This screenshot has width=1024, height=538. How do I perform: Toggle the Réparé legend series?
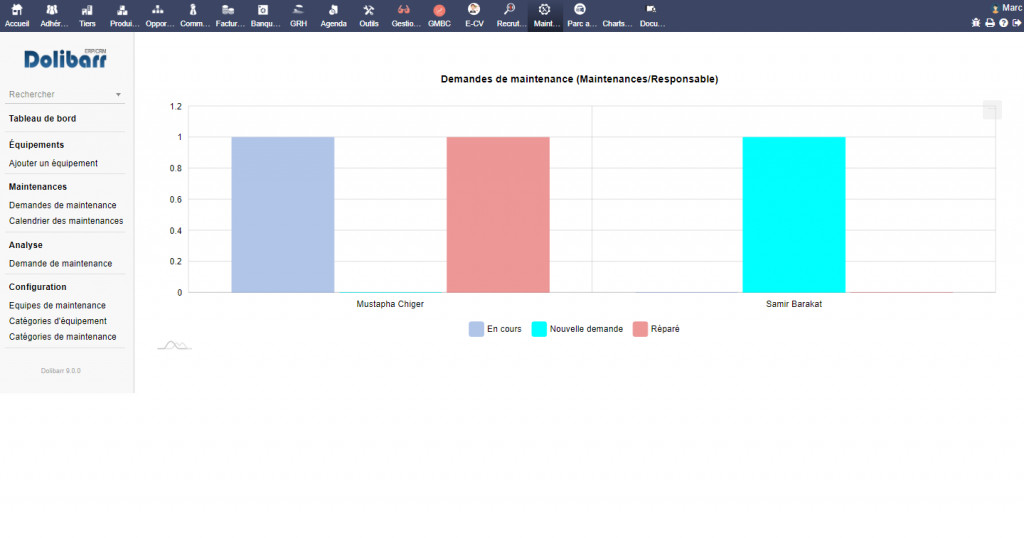(656, 329)
